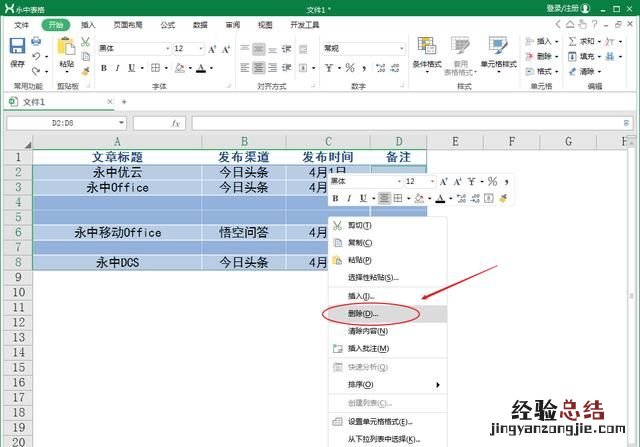Toggle Underline in the mini toolbar

[x=361, y=198]
